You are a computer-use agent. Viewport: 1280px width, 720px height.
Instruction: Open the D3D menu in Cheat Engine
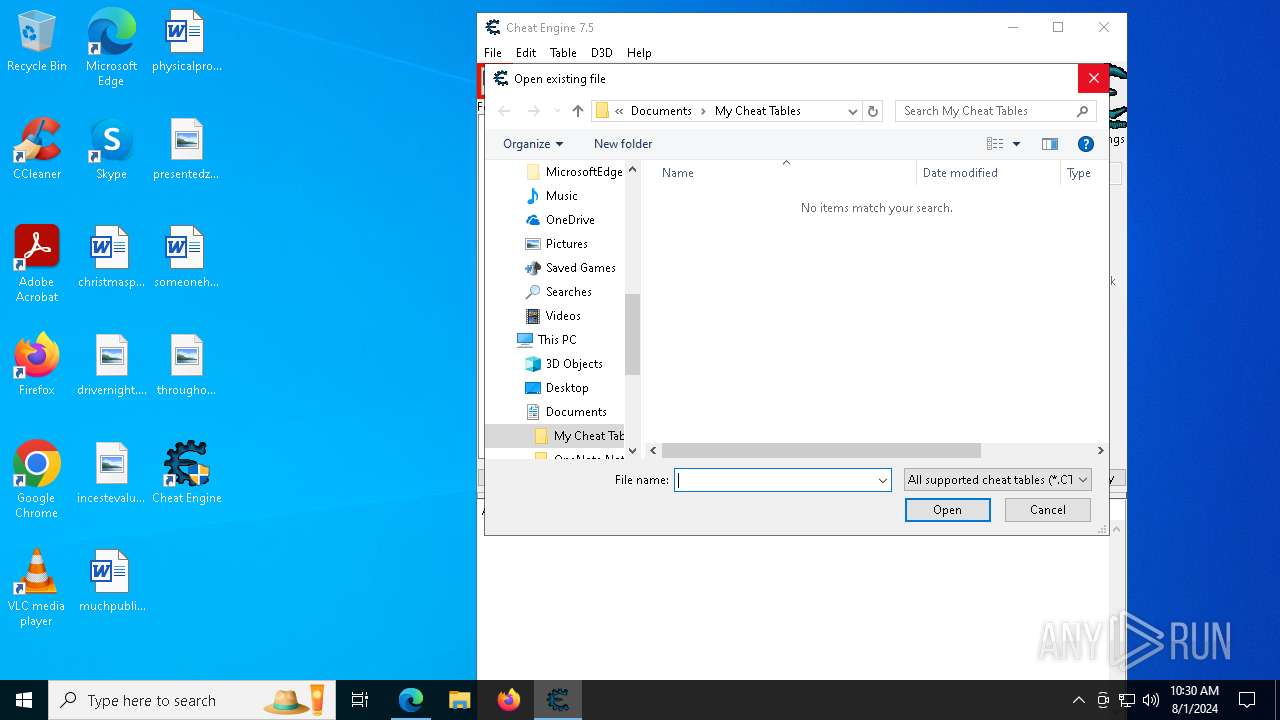click(601, 53)
